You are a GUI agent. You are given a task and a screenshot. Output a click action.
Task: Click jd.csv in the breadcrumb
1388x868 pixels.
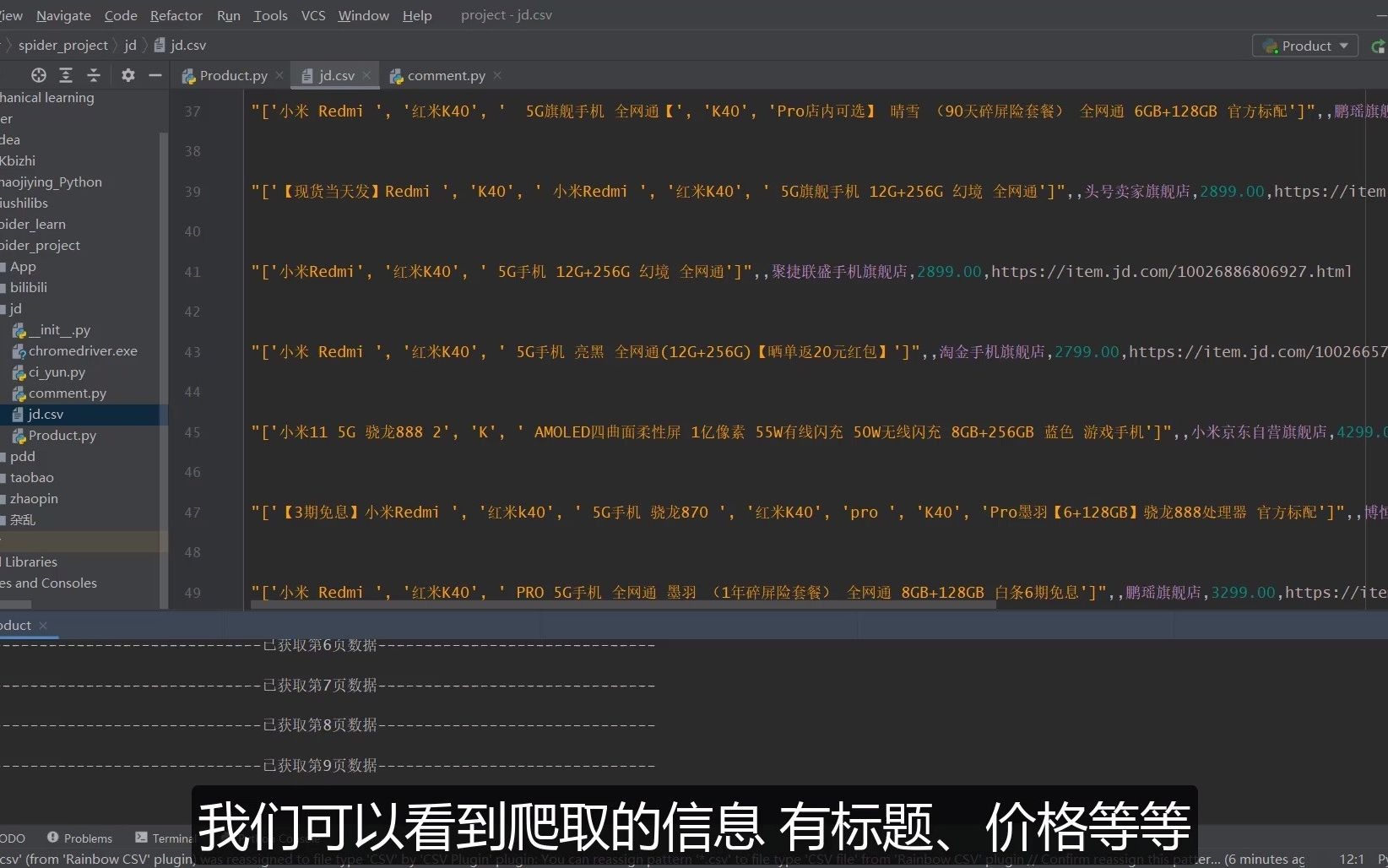[x=180, y=45]
